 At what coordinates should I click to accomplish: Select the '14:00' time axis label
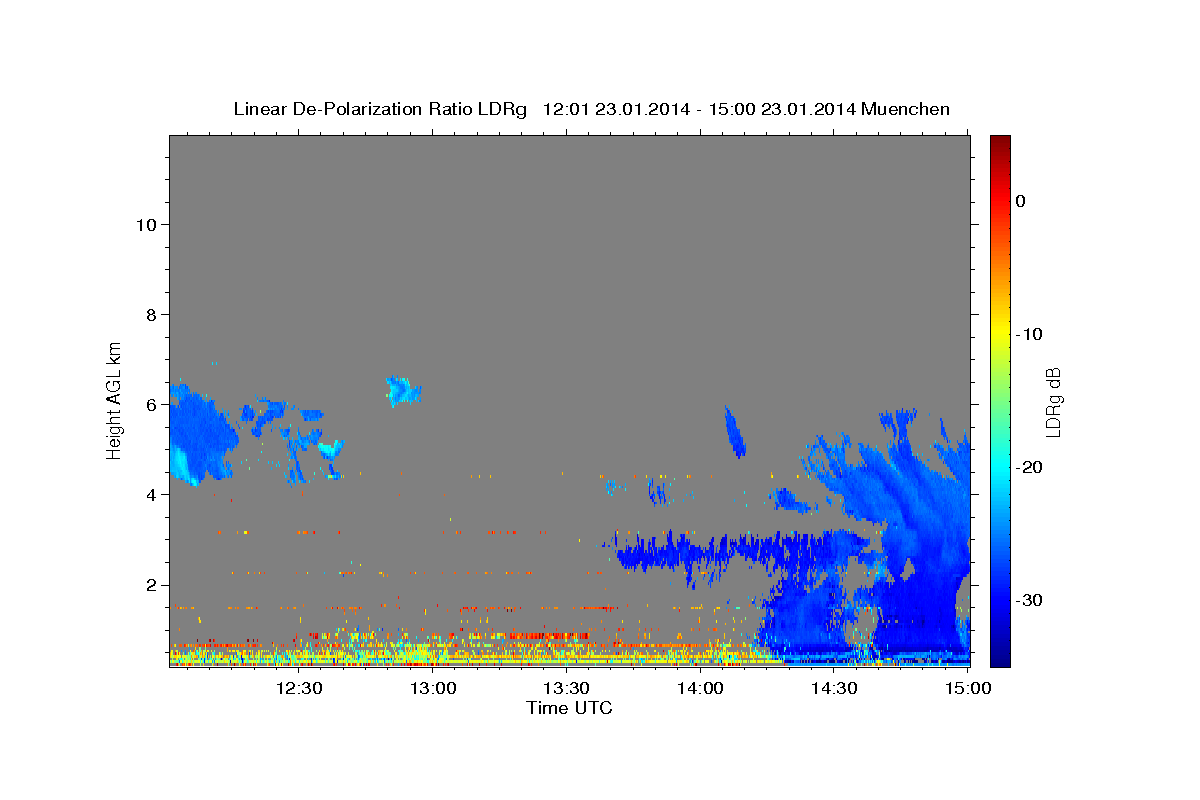pyautogui.click(x=700, y=688)
